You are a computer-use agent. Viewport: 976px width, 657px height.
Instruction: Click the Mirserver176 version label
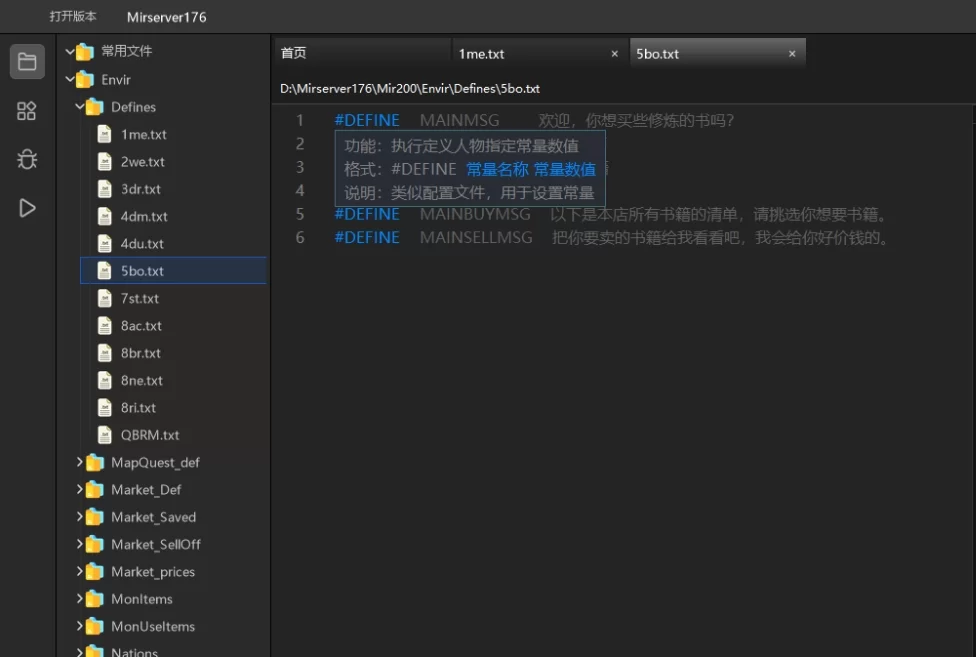(166, 17)
